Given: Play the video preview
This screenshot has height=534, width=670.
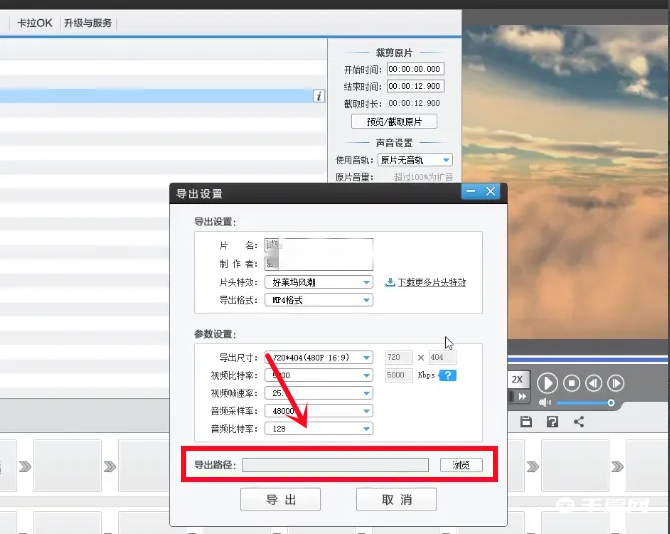Looking at the screenshot, I should [547, 383].
